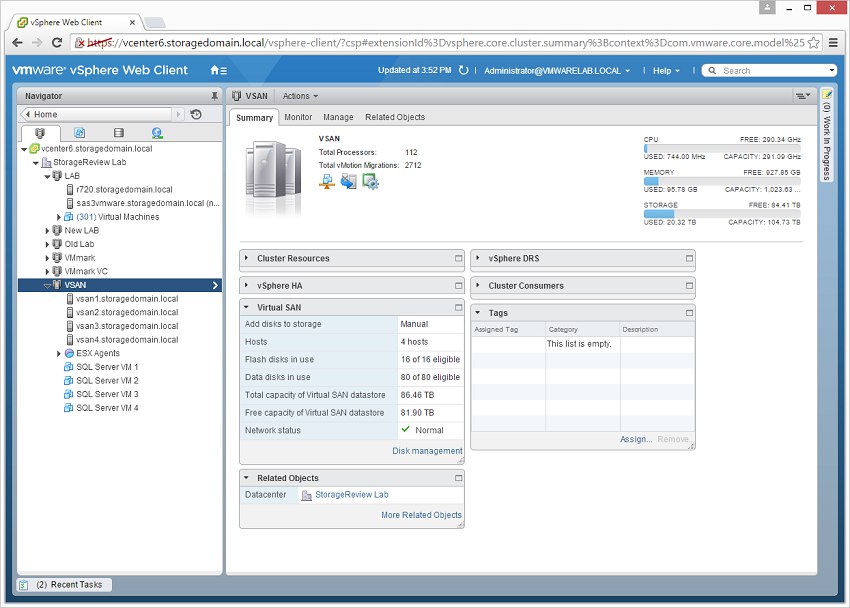
Task: Open the More Related Objects link
Action: 421,515
